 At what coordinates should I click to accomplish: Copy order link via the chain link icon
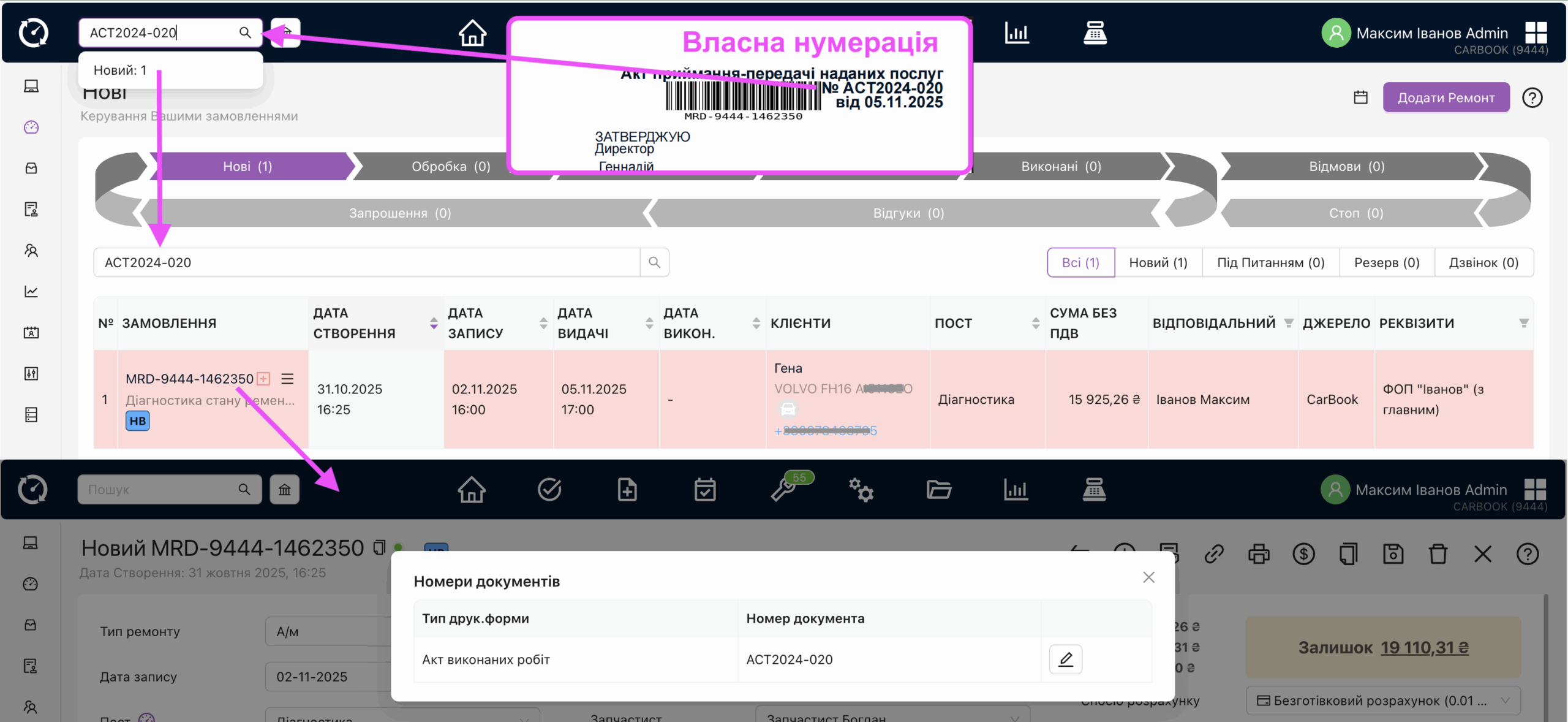[1215, 553]
